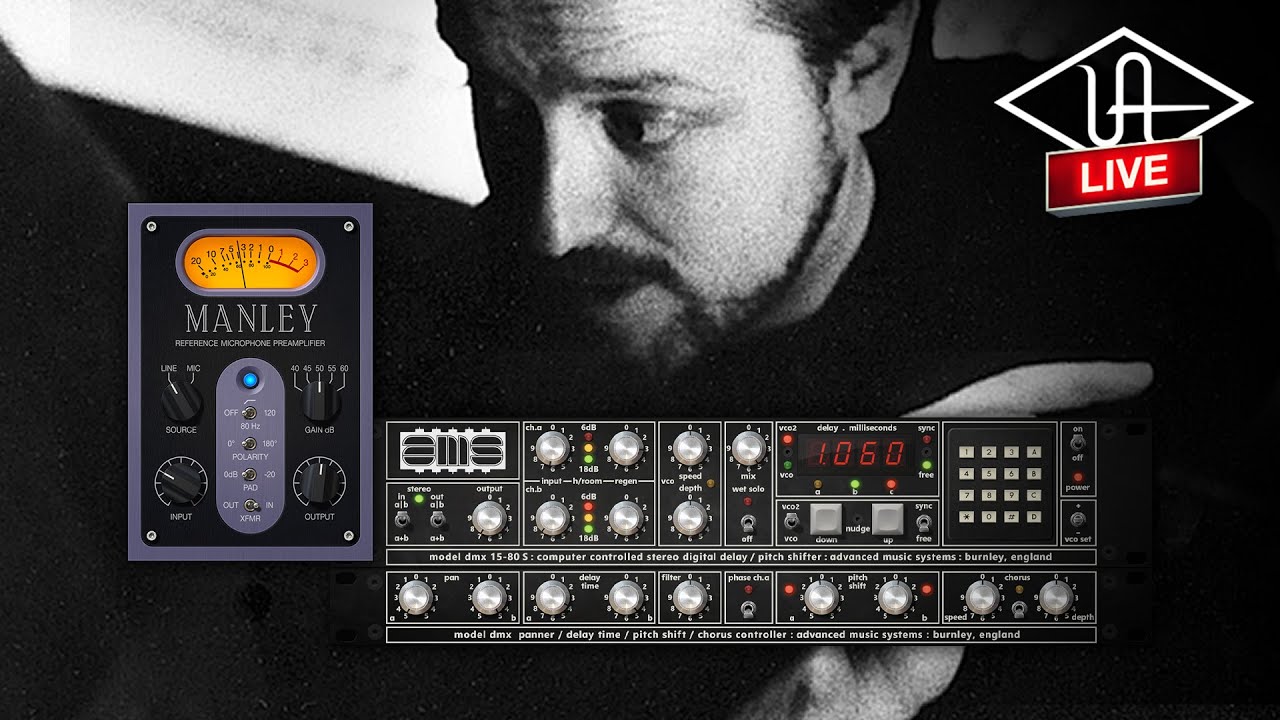Image resolution: width=1280 pixels, height=720 pixels.
Task: Click keypad key 7
Action: point(967,495)
